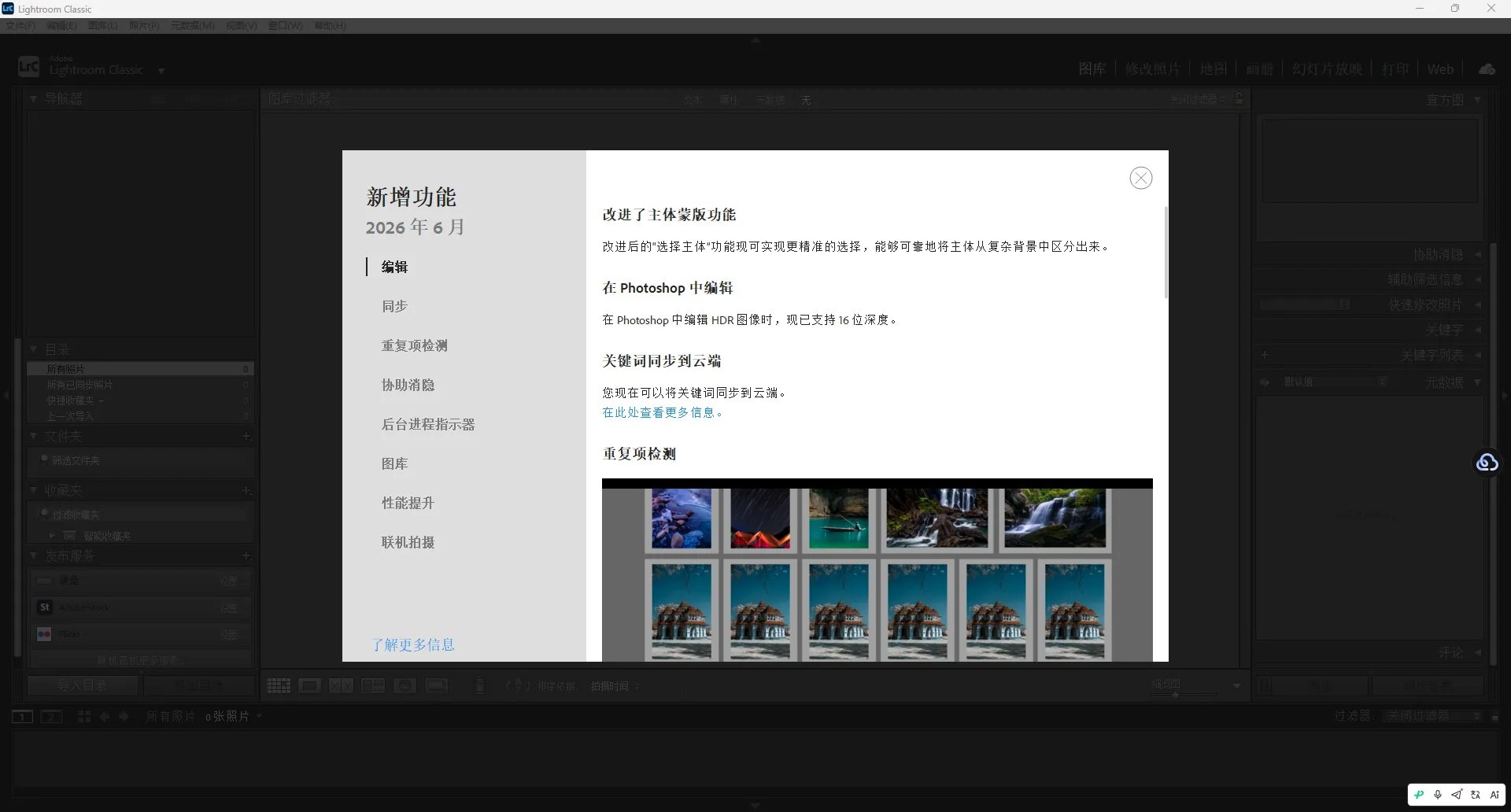
Task: Open the Lightroom Classic identity plate dropdown
Action: [x=161, y=71]
